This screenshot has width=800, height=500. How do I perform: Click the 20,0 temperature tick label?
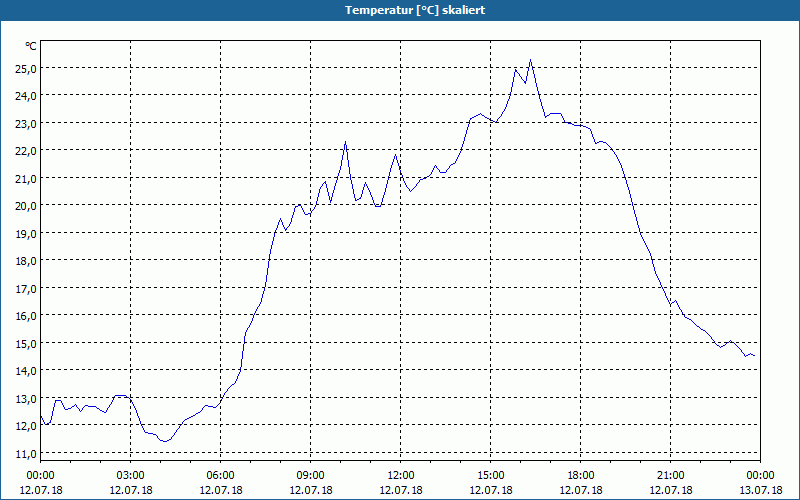click(x=26, y=206)
